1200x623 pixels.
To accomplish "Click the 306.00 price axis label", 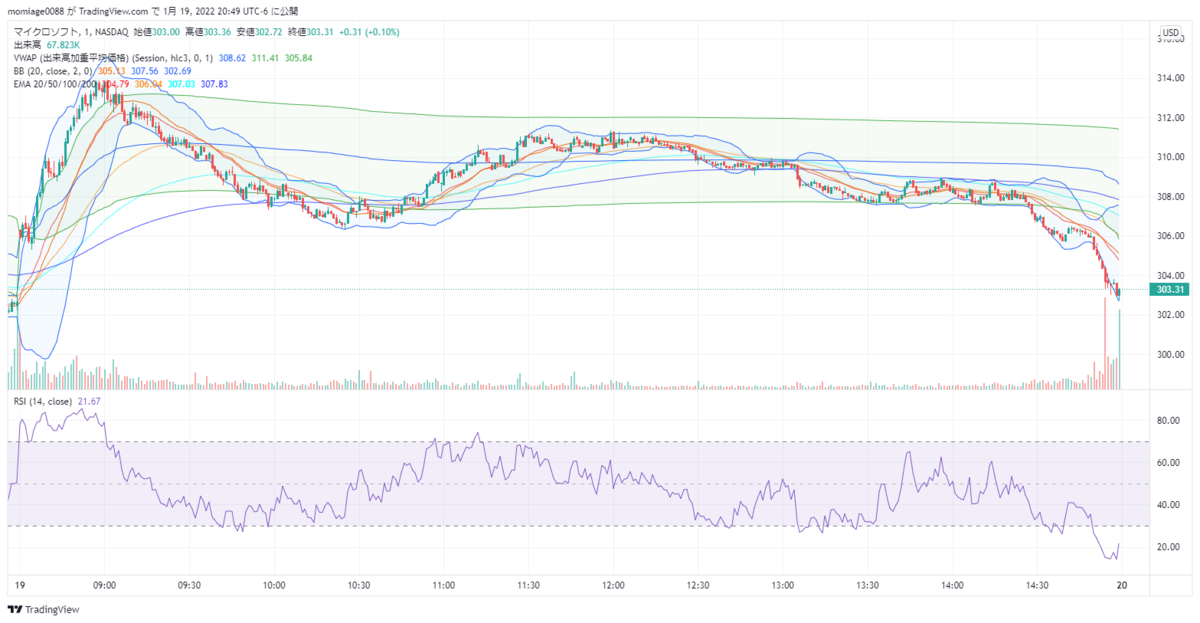I will click(1170, 236).
